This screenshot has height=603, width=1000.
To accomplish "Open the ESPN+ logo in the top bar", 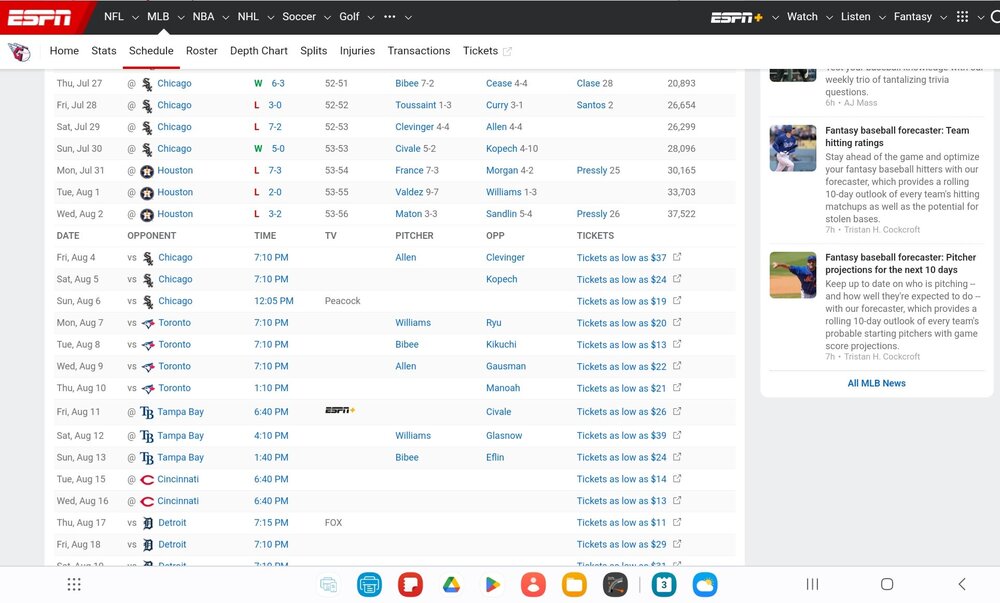I will [x=737, y=17].
